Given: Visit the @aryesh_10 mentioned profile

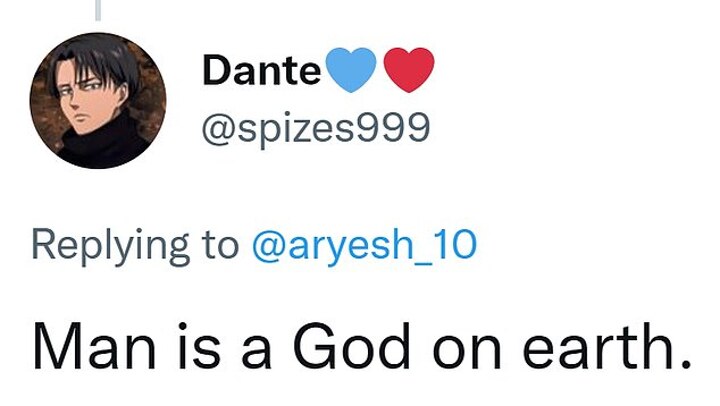Looking at the screenshot, I should coord(364,244).
